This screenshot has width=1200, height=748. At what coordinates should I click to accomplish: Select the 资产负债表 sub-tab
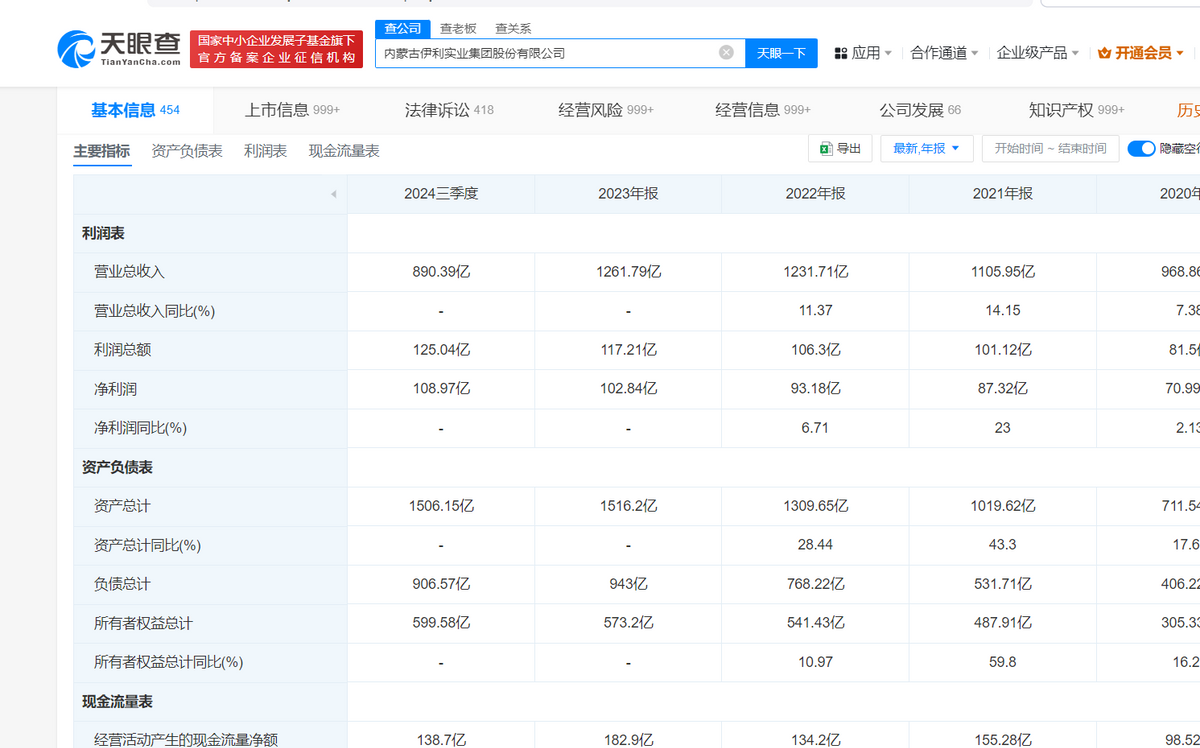click(x=187, y=151)
